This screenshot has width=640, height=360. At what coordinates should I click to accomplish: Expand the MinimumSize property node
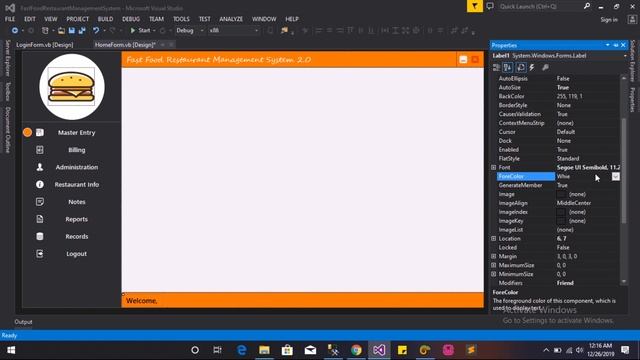point(493,274)
